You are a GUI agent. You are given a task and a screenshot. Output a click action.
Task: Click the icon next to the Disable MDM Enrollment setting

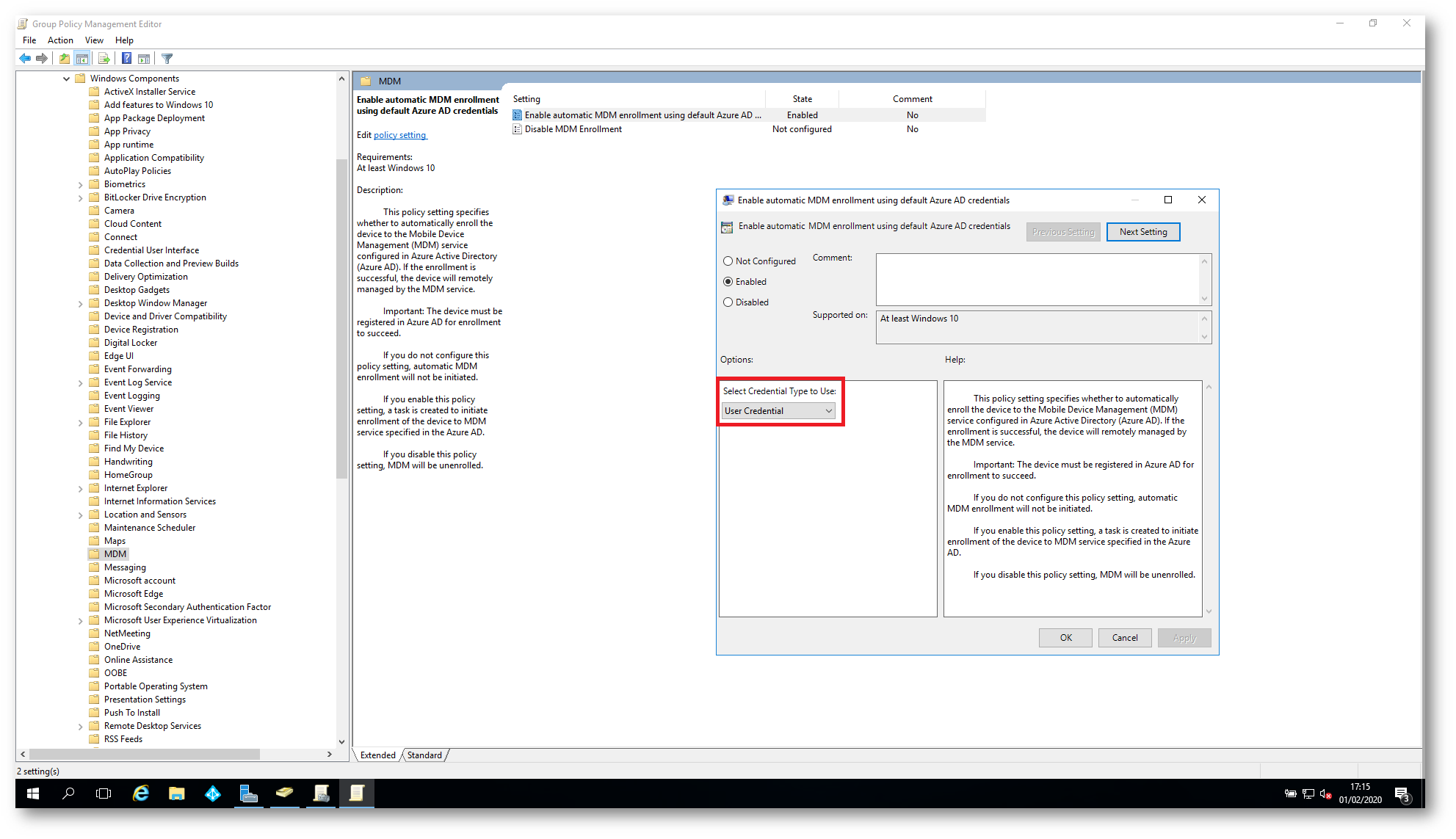[x=518, y=129]
